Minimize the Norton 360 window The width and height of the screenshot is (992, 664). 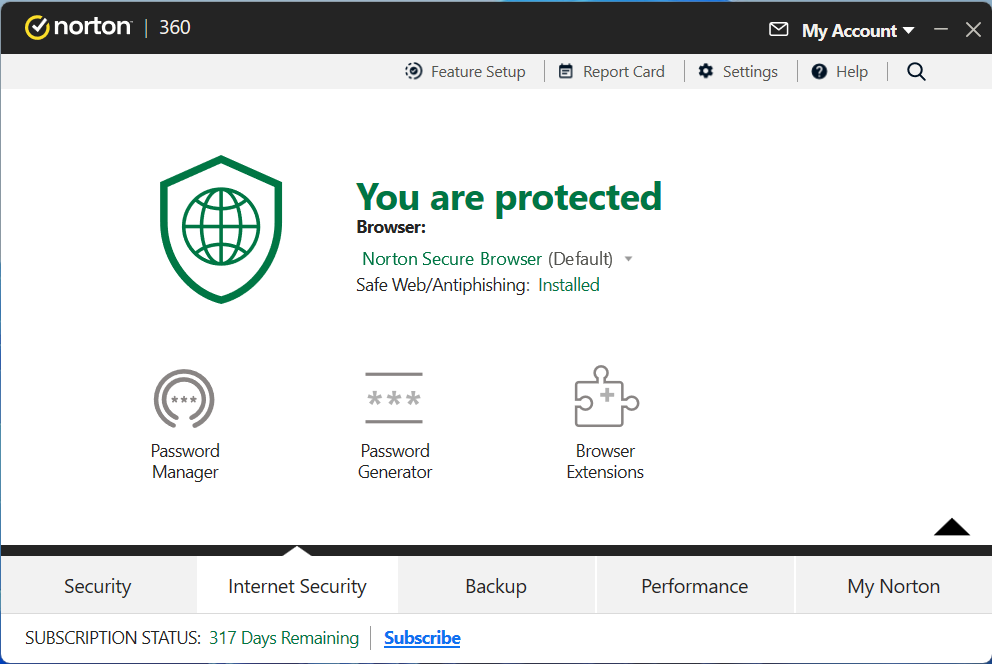(941, 29)
